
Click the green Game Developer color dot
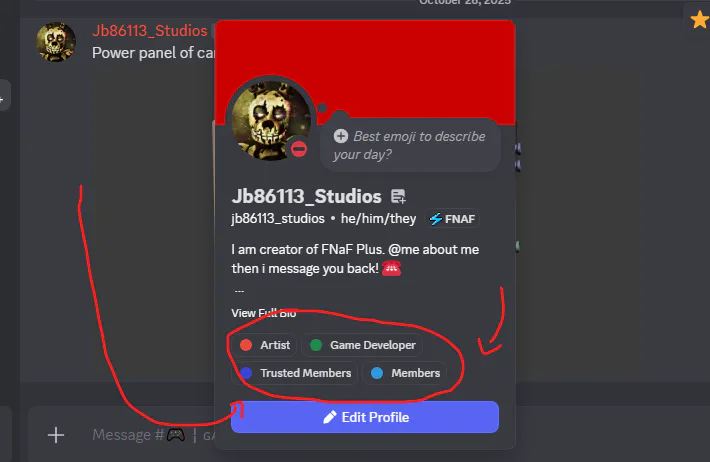click(316, 345)
